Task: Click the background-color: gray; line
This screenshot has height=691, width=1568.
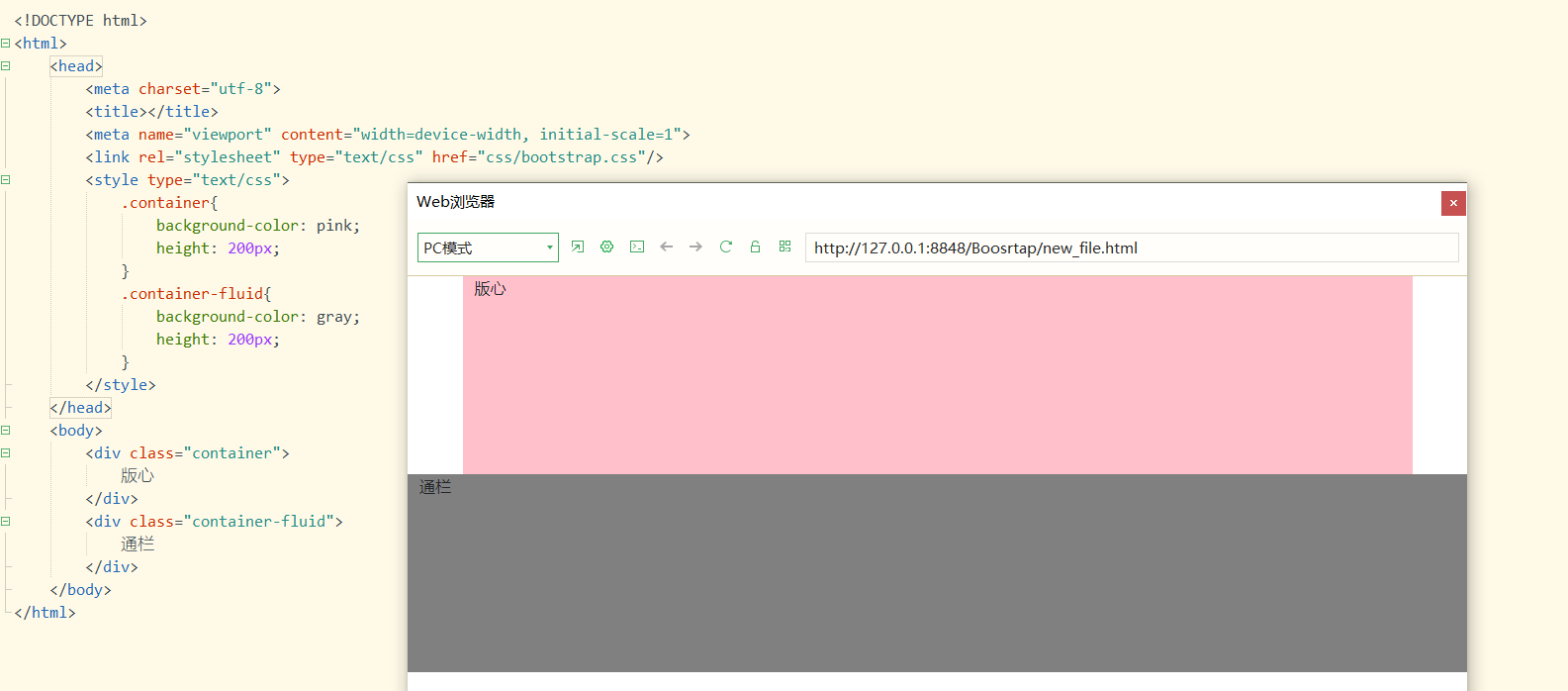Action: (x=258, y=317)
